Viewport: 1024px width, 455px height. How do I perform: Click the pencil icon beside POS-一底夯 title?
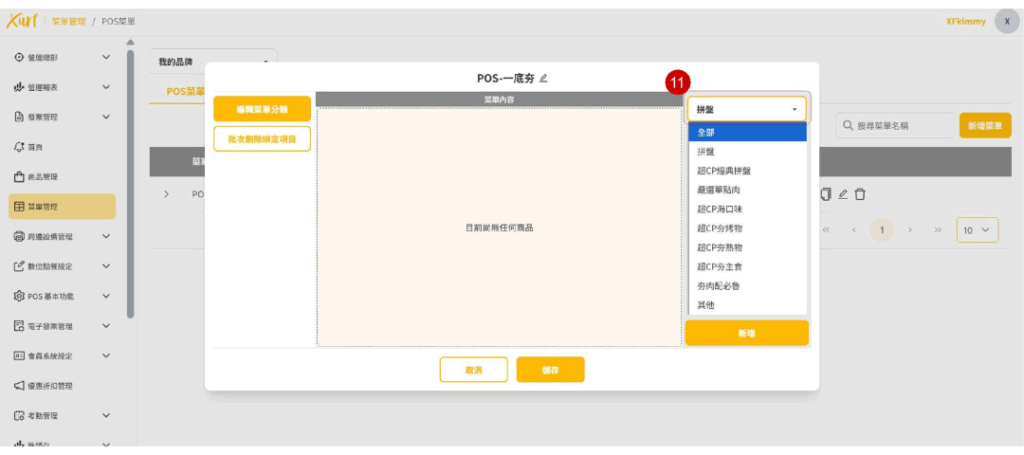544,78
